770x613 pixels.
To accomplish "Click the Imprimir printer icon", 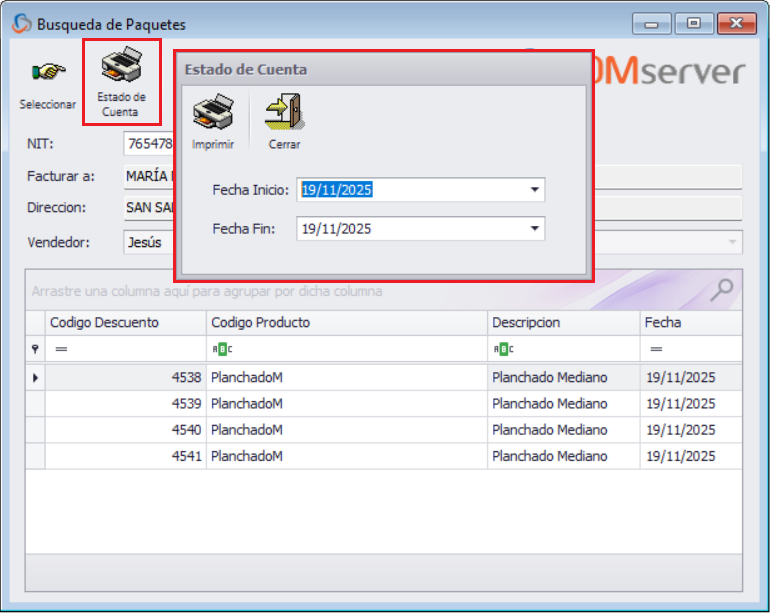I will (212, 112).
